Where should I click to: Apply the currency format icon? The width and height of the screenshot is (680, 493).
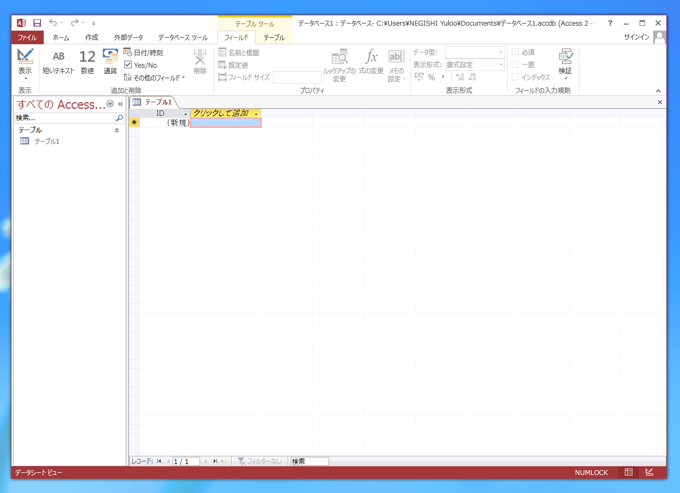(x=419, y=77)
